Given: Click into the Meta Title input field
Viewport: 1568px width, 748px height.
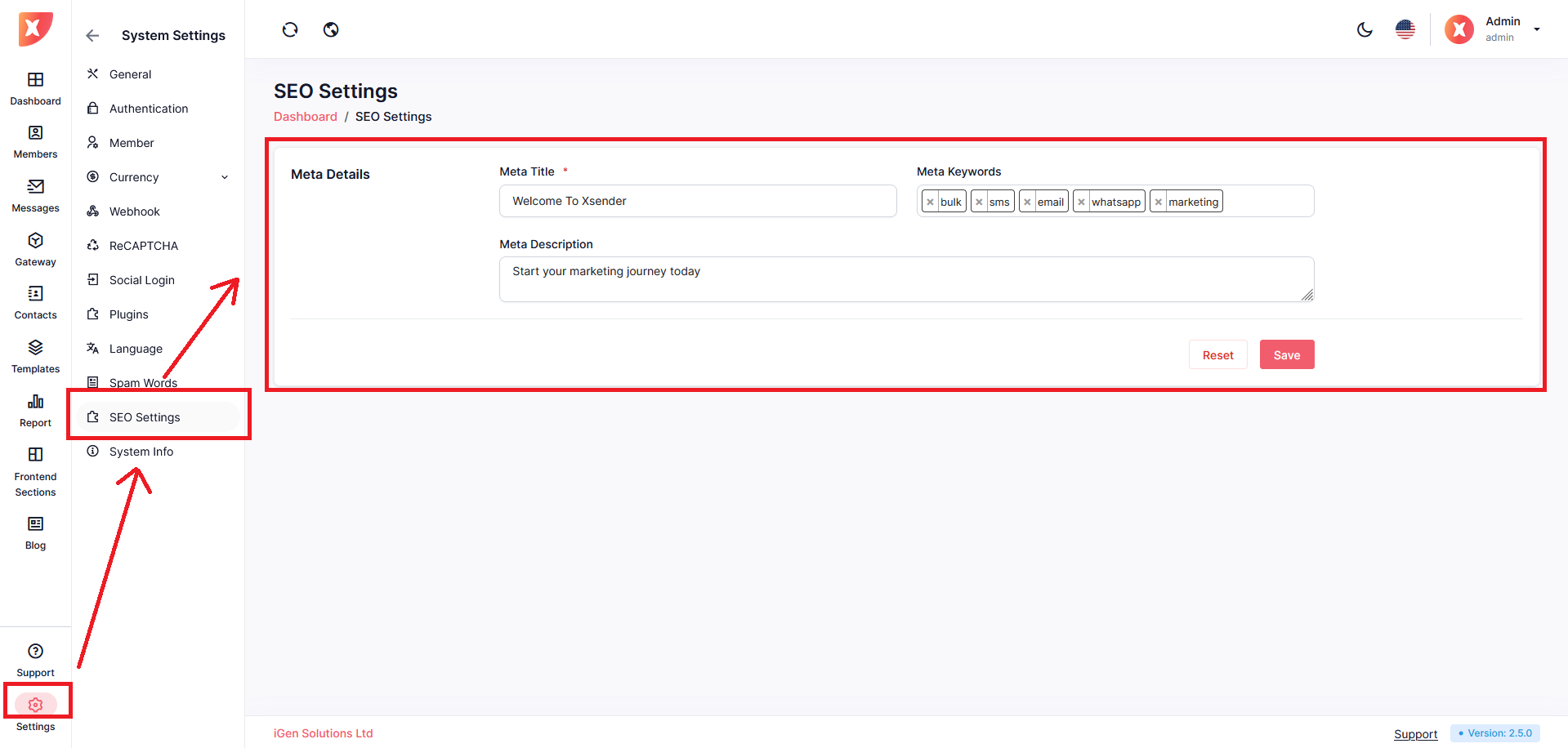Looking at the screenshot, I should tap(697, 201).
